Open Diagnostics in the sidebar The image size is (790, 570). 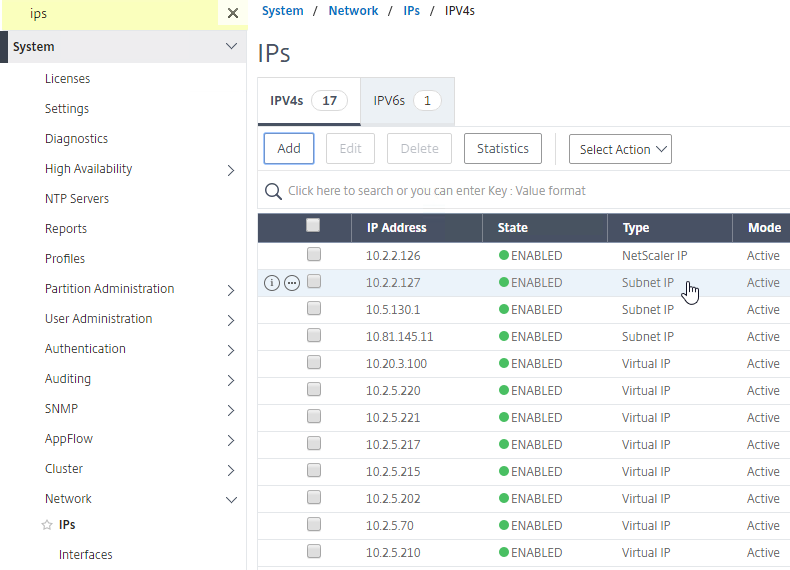77,139
